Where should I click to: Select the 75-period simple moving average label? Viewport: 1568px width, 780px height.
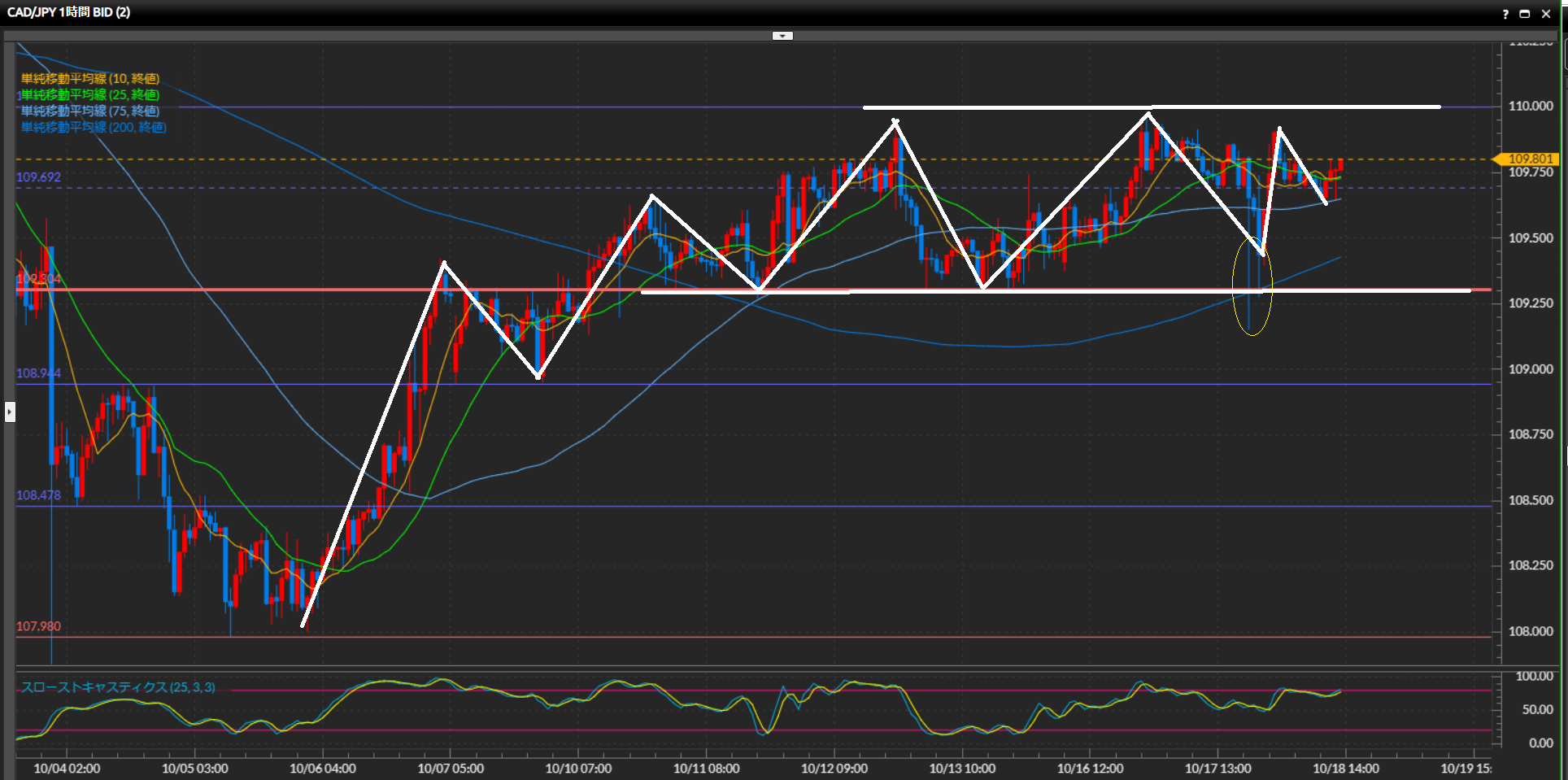coord(90,111)
